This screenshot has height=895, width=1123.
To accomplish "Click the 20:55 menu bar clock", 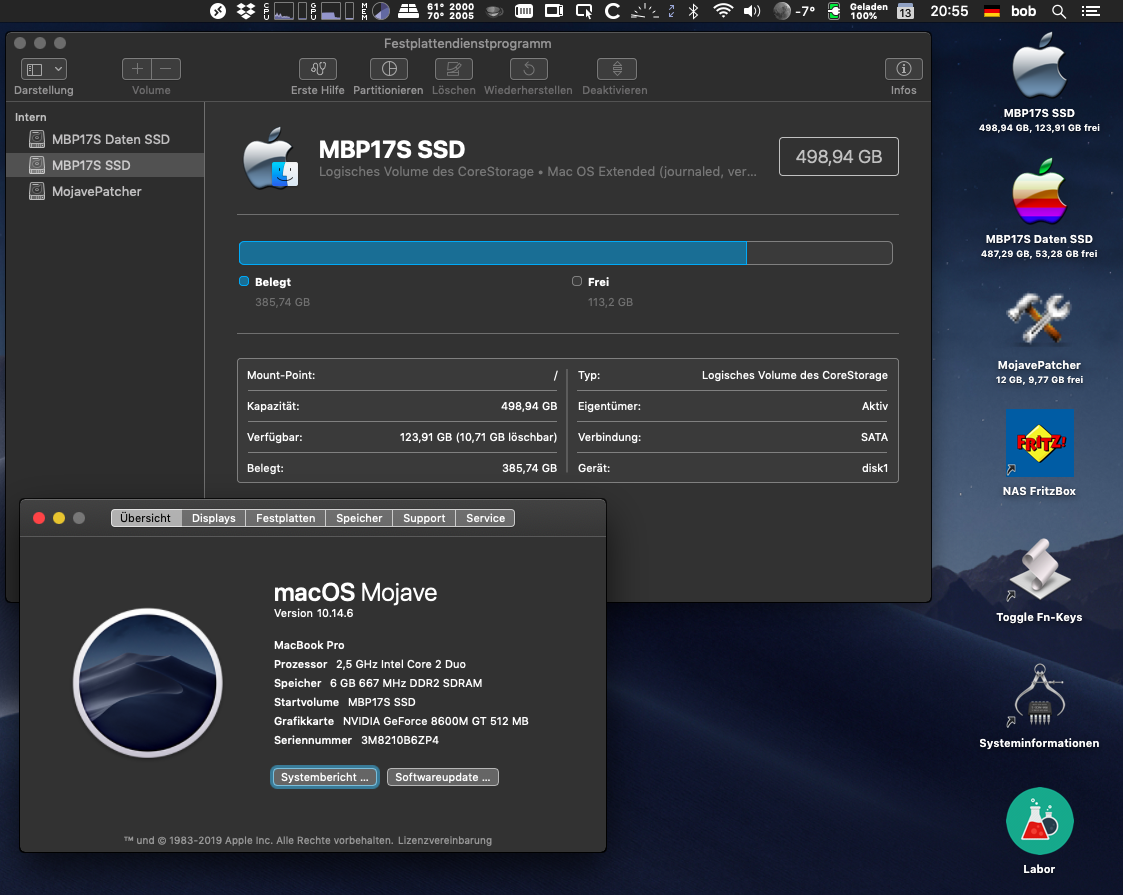I will click(949, 11).
